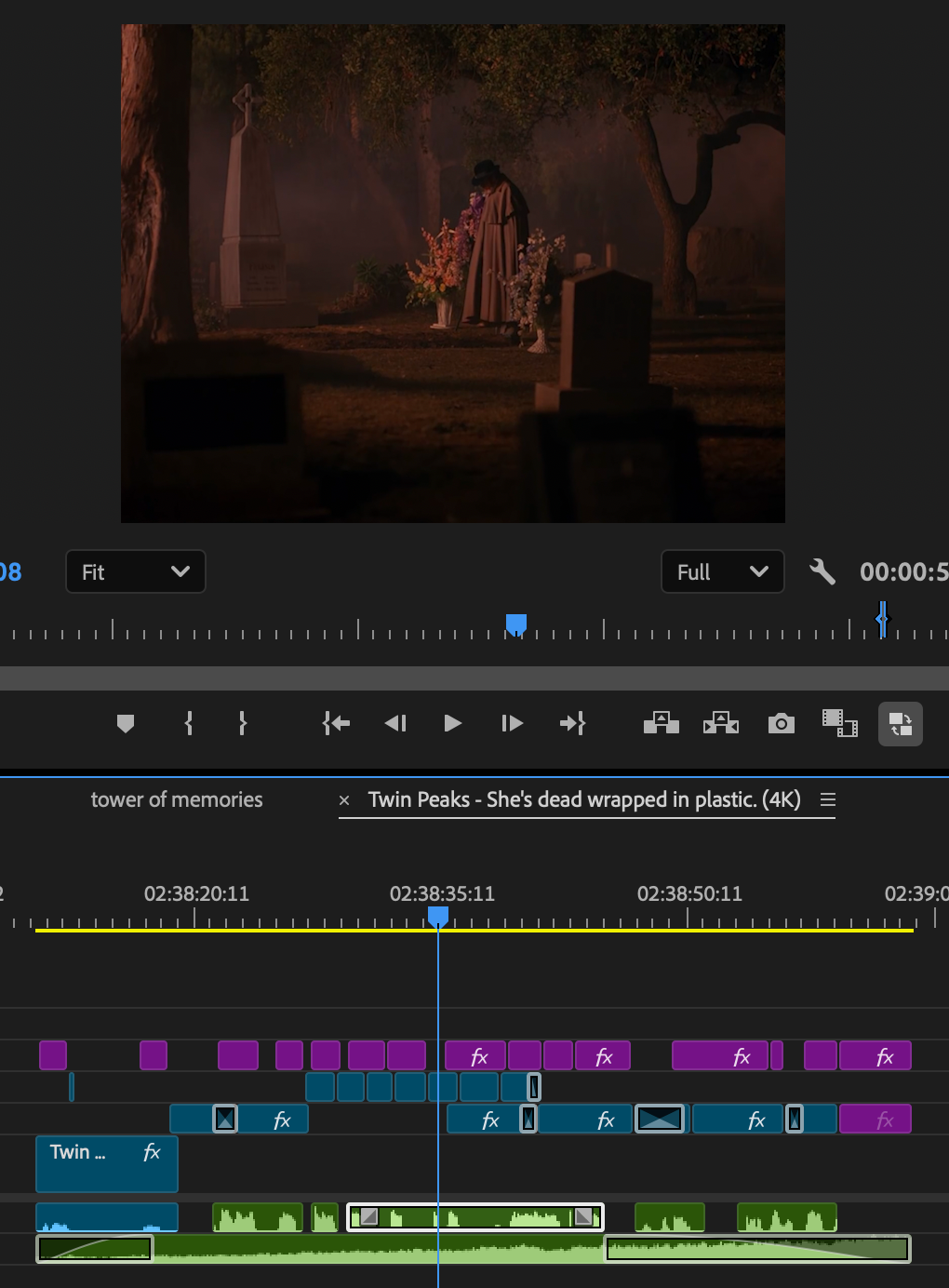Export frame with camera icon
The image size is (949, 1288).
coord(782,723)
